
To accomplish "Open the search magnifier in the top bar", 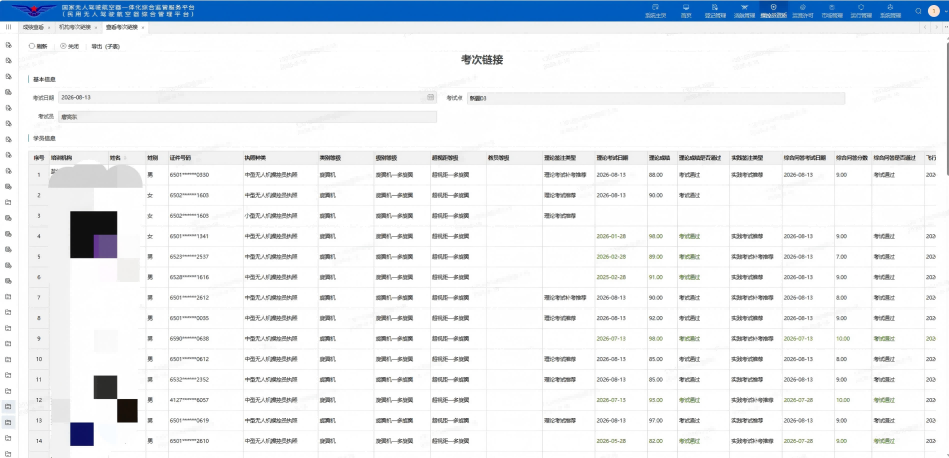I will tap(918, 11).
